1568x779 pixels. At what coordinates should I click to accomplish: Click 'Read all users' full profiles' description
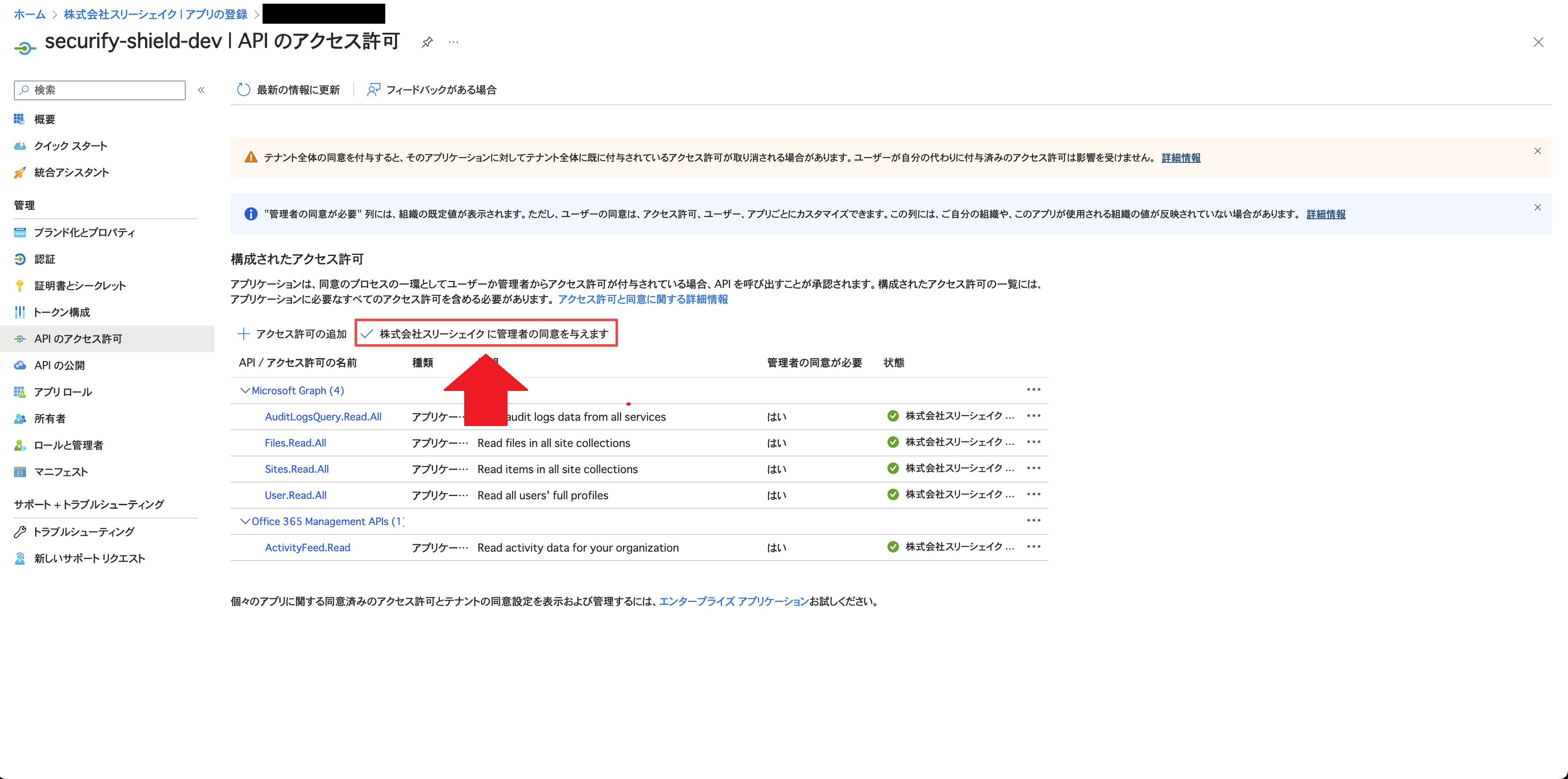[543, 495]
